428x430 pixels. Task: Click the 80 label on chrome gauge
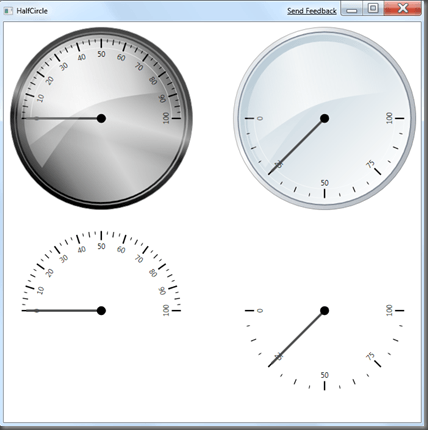(153, 81)
